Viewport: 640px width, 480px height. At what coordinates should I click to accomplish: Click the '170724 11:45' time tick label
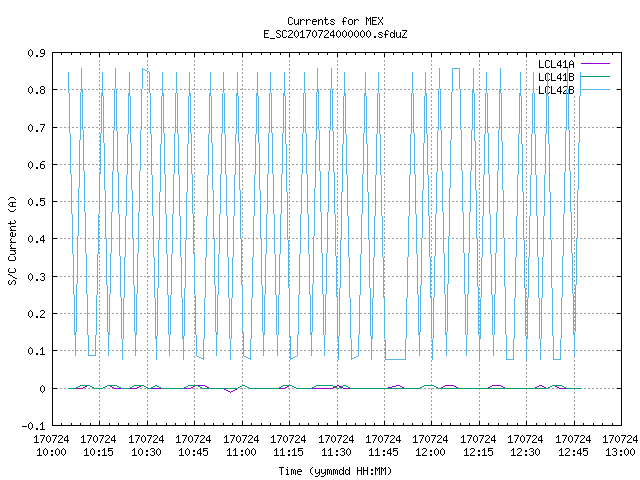tap(383, 446)
